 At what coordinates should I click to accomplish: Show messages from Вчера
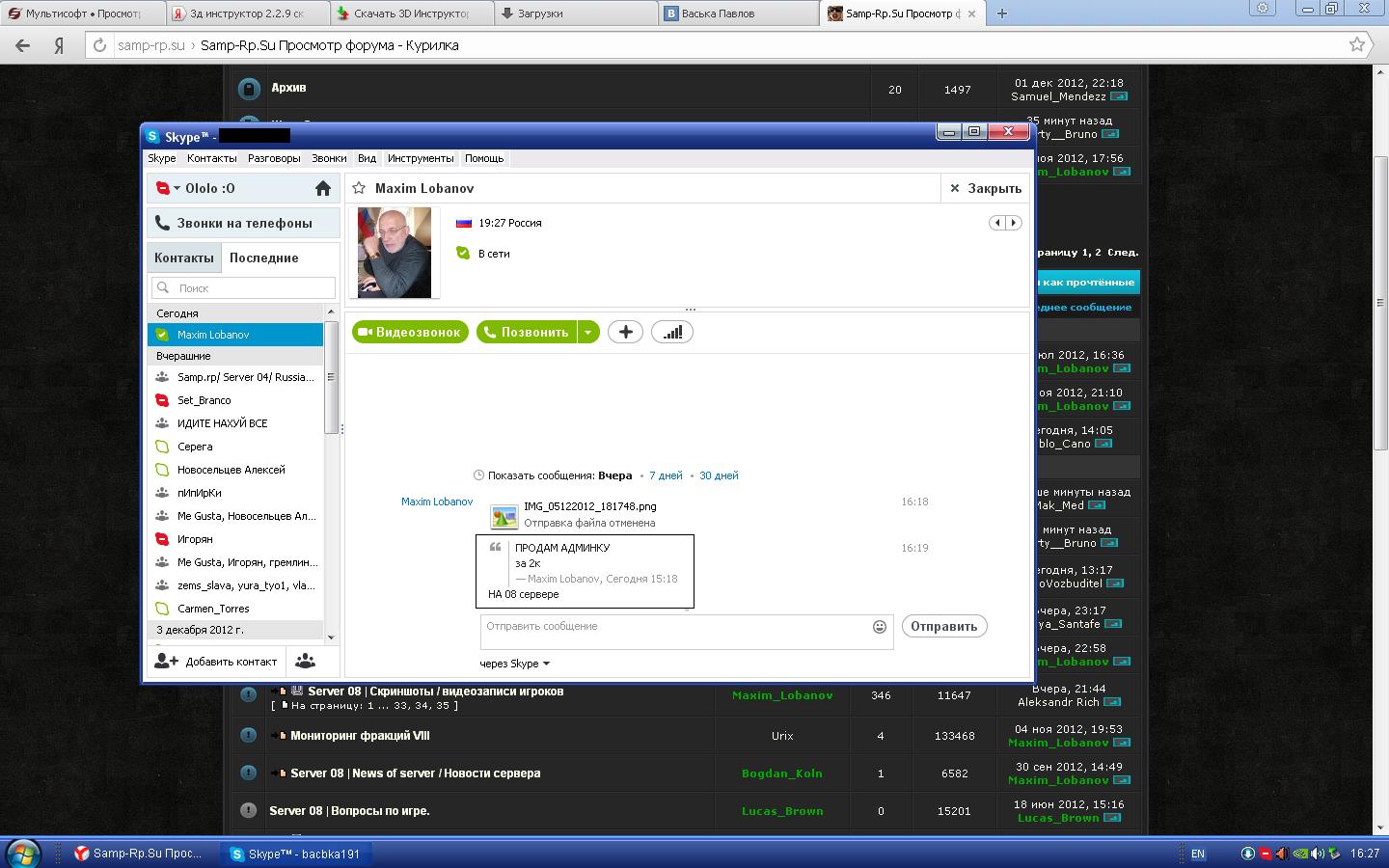click(x=615, y=475)
